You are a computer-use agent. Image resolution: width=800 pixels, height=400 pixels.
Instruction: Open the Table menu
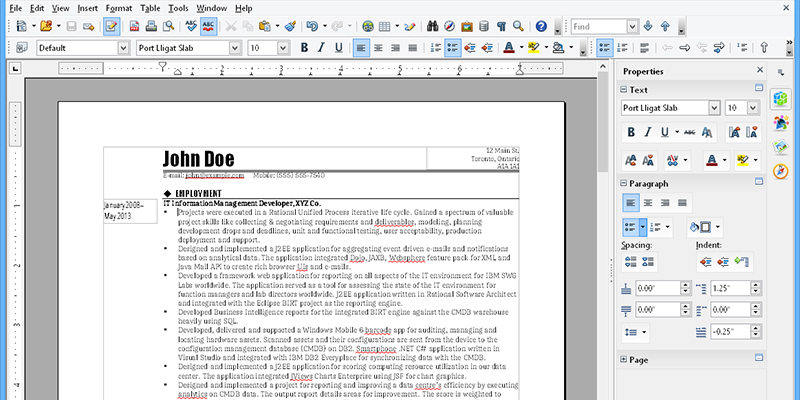(x=150, y=8)
